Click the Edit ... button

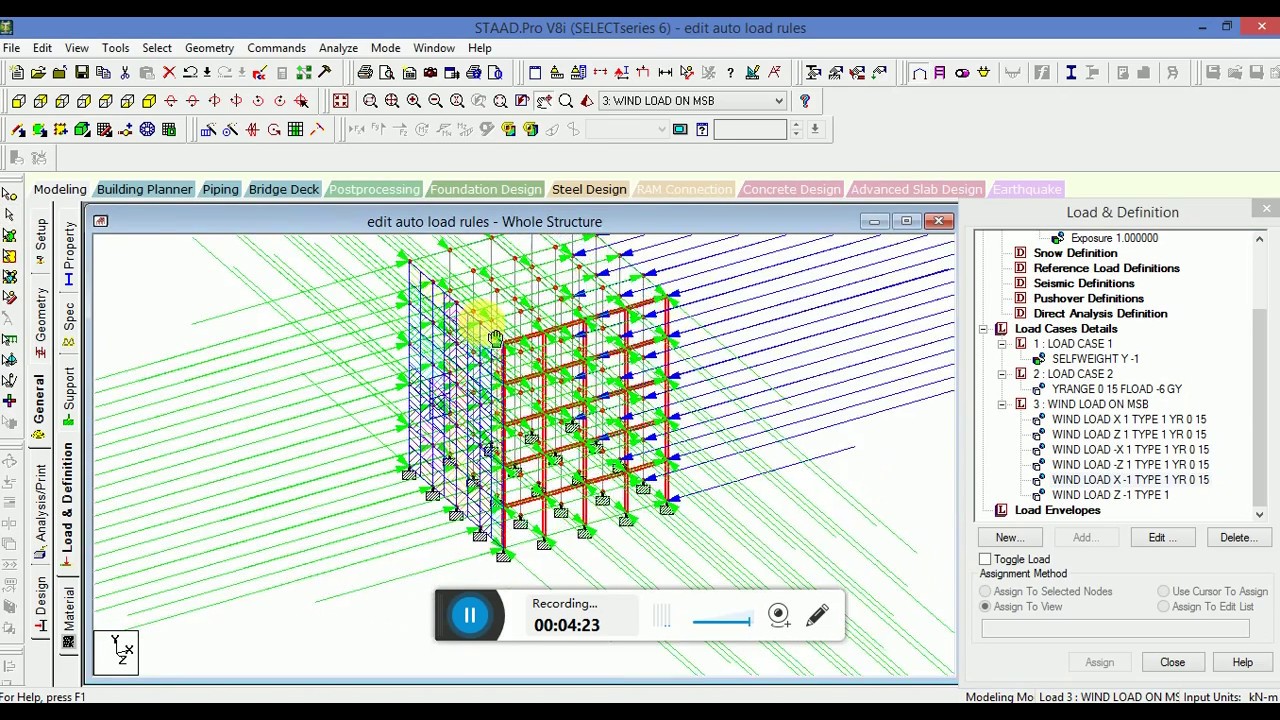(1162, 538)
